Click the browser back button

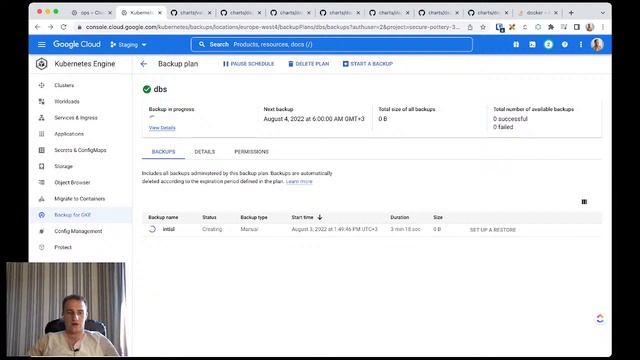(x=38, y=27)
